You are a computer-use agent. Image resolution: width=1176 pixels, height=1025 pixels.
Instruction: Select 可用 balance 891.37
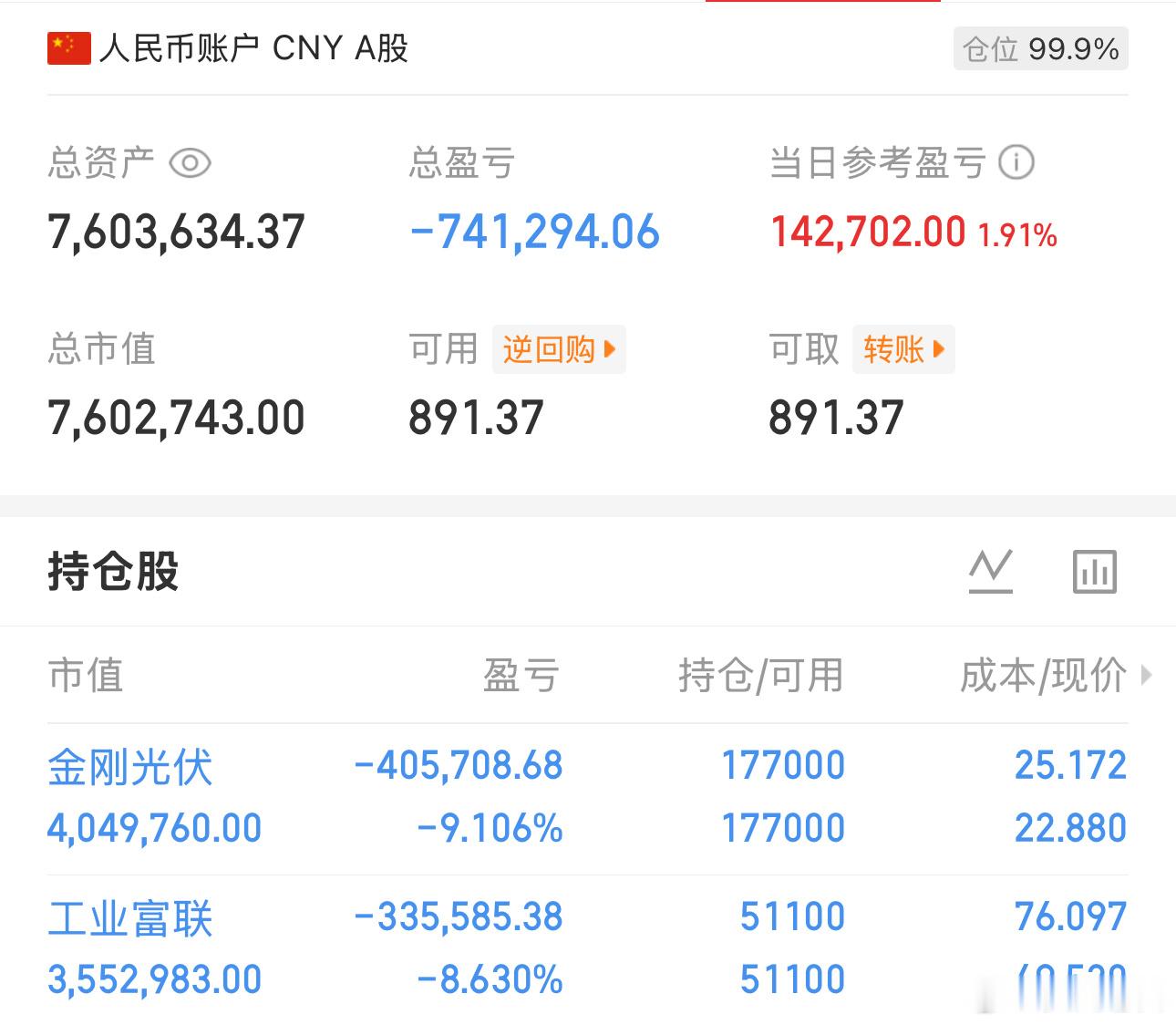pyautogui.click(x=476, y=418)
